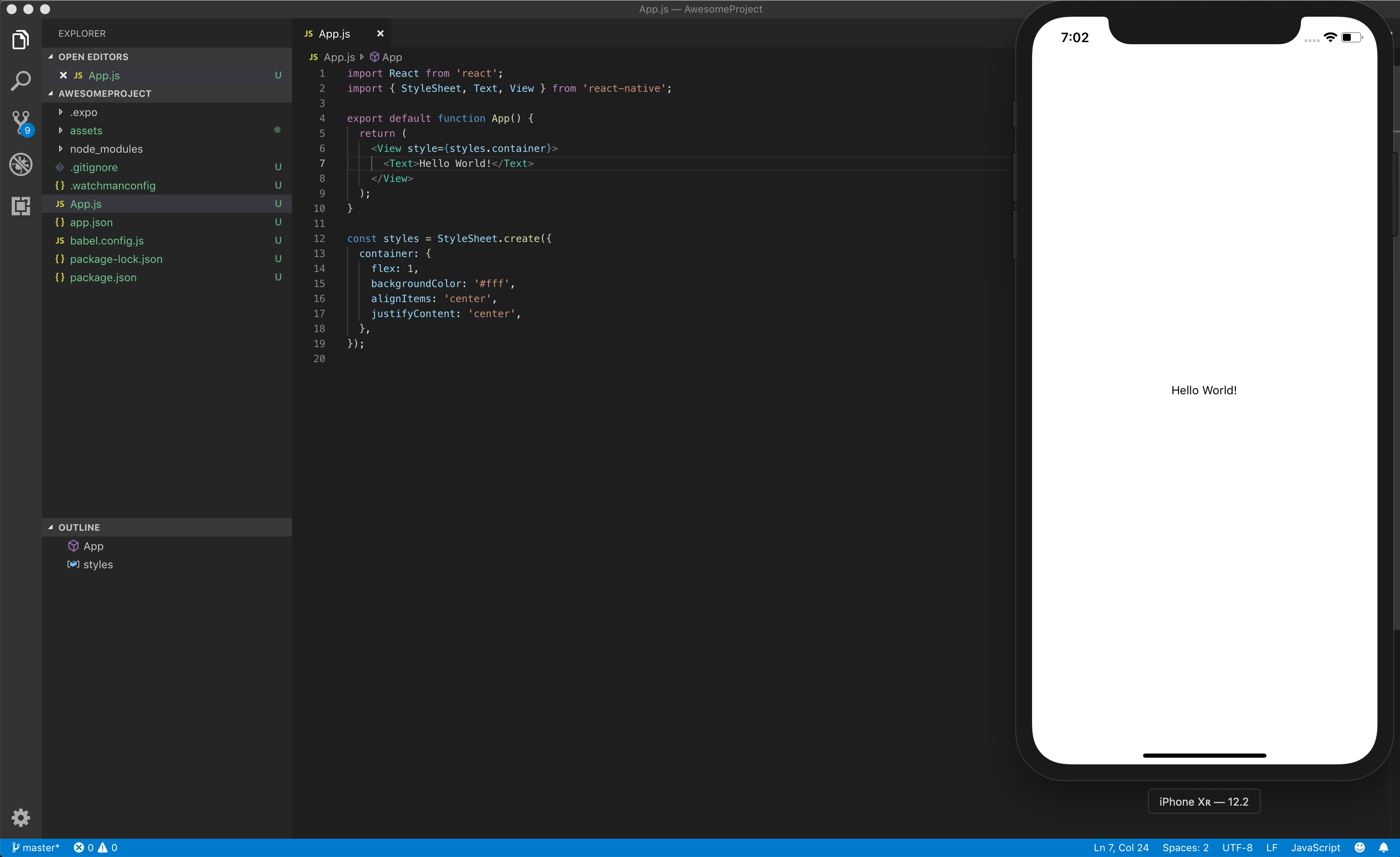Open the Explorer view in the activity bar
Image resolution: width=1400 pixels, height=857 pixels.
21,39
